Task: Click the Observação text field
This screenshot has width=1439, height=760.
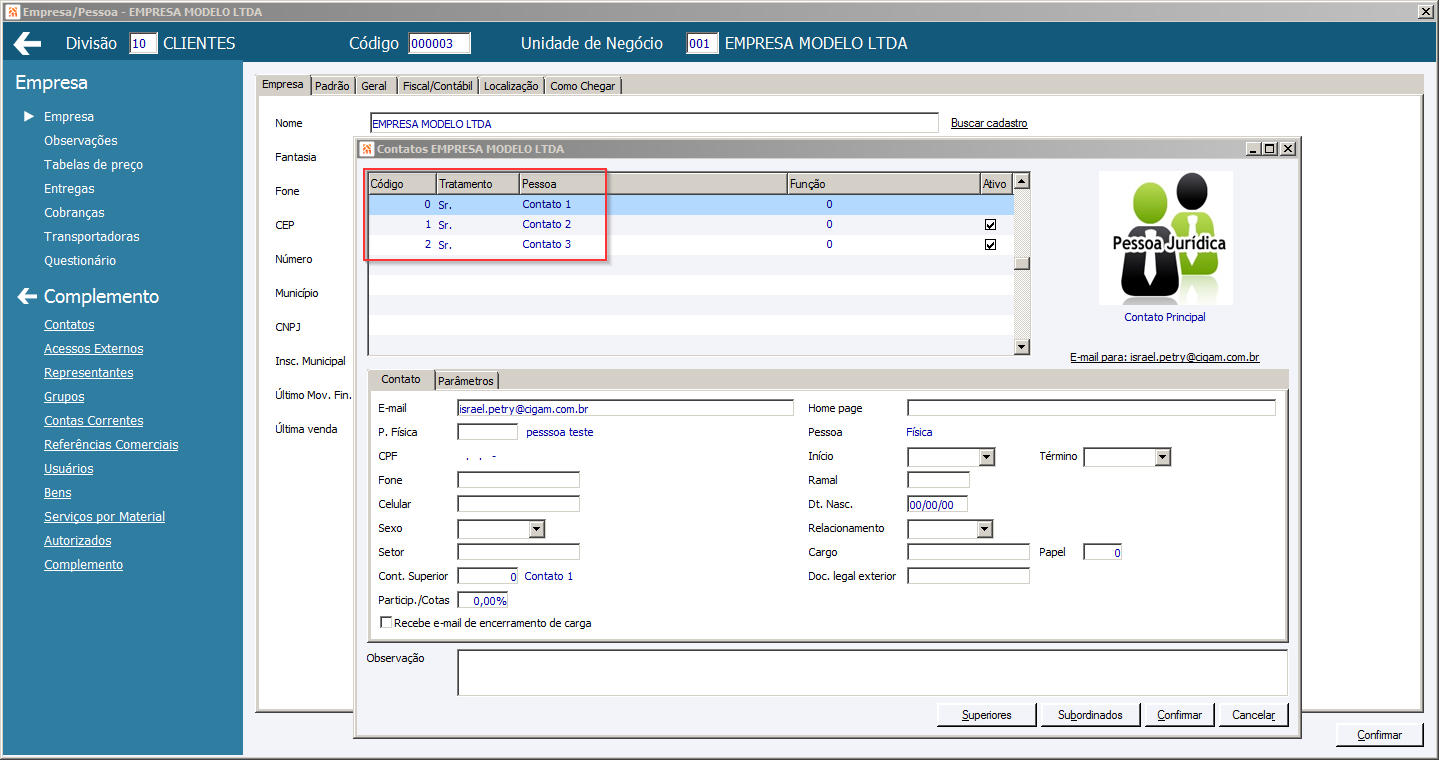Action: (872, 673)
